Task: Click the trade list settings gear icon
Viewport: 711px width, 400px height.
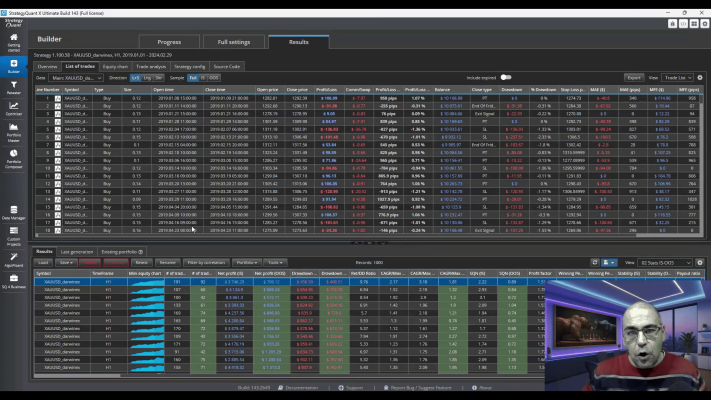Action: [x=700, y=78]
